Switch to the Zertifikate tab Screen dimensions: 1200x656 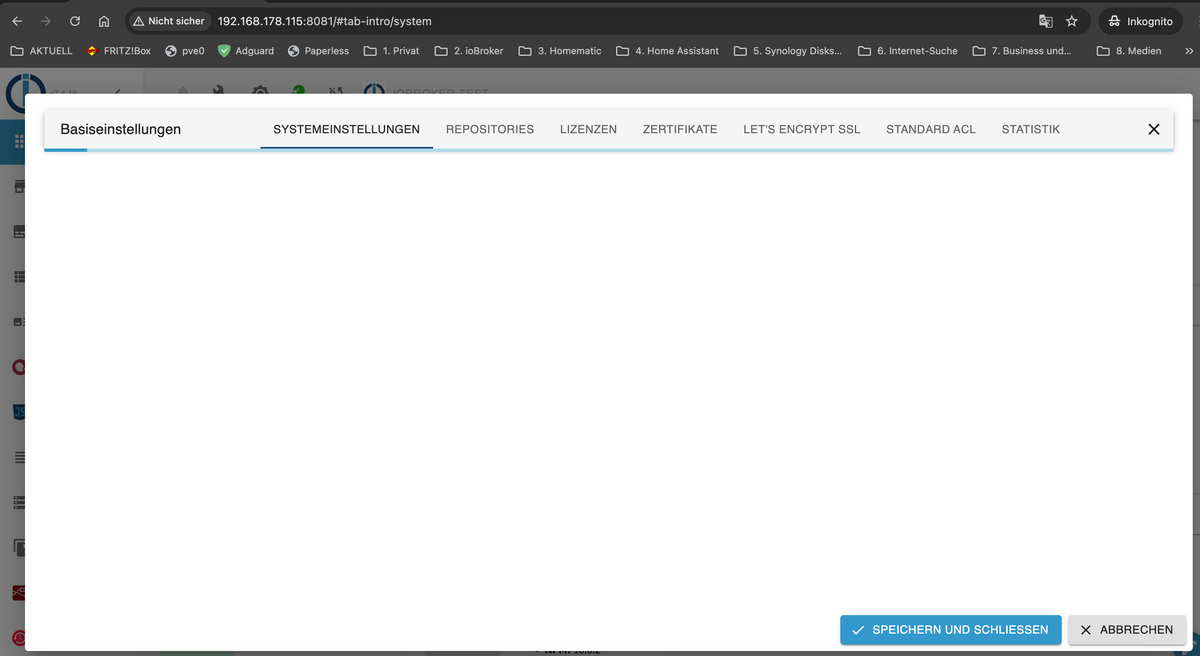(x=680, y=129)
